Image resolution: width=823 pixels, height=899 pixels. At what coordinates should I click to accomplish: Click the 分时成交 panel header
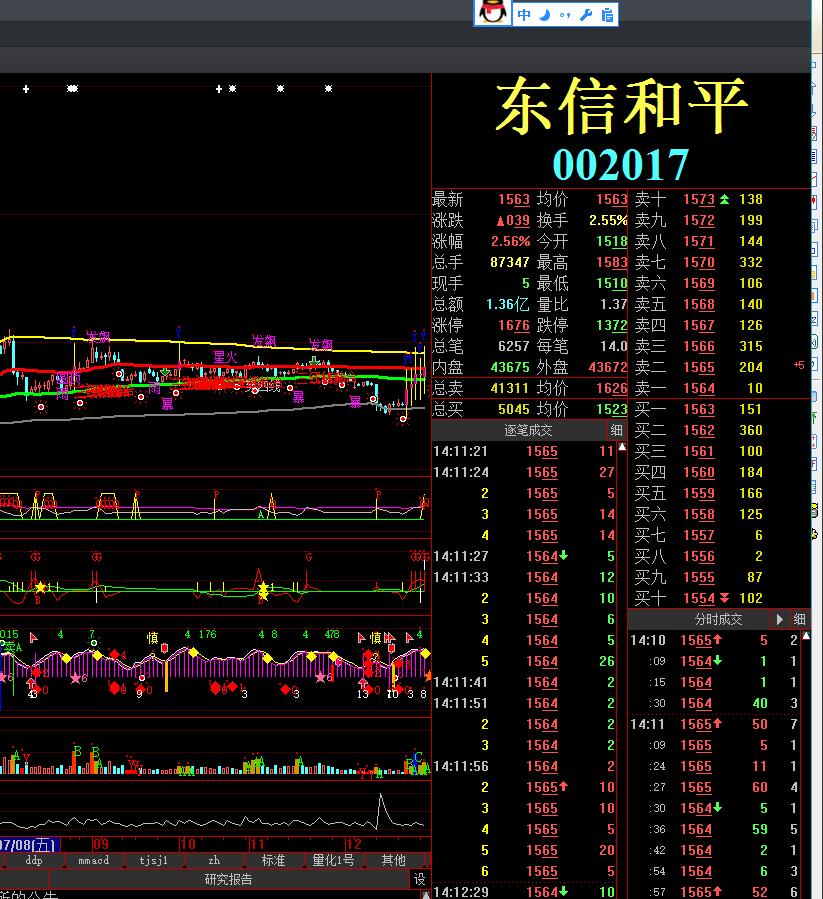pos(718,619)
